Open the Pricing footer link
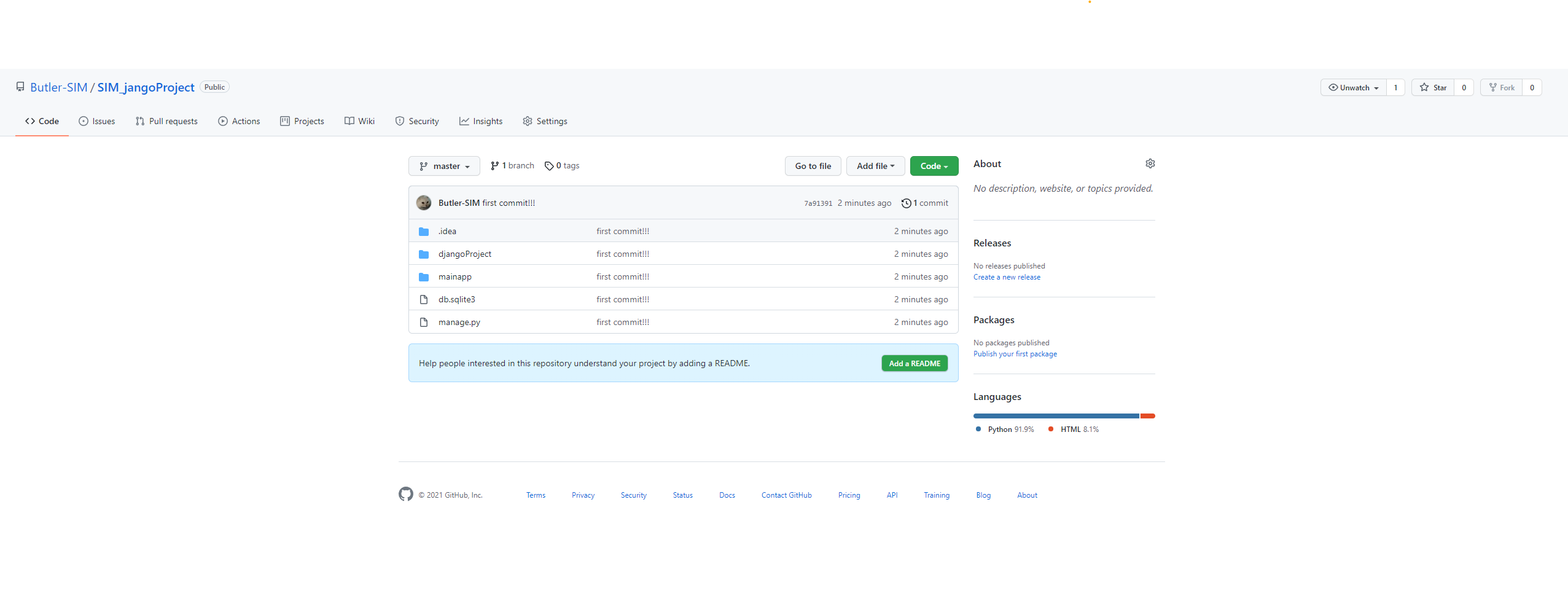This screenshot has width=1568, height=596. pos(849,495)
